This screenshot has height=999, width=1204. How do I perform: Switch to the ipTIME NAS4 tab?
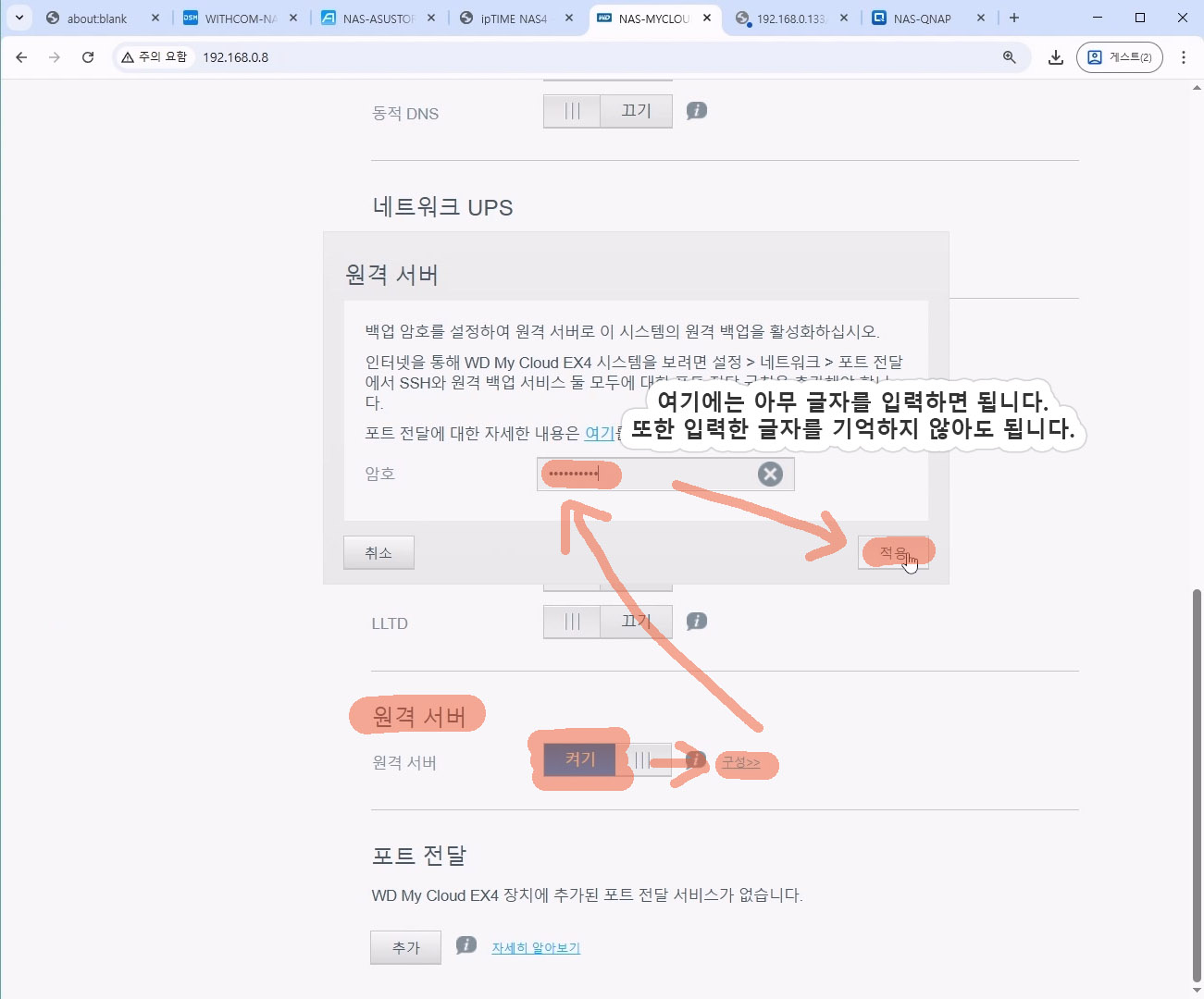513,18
